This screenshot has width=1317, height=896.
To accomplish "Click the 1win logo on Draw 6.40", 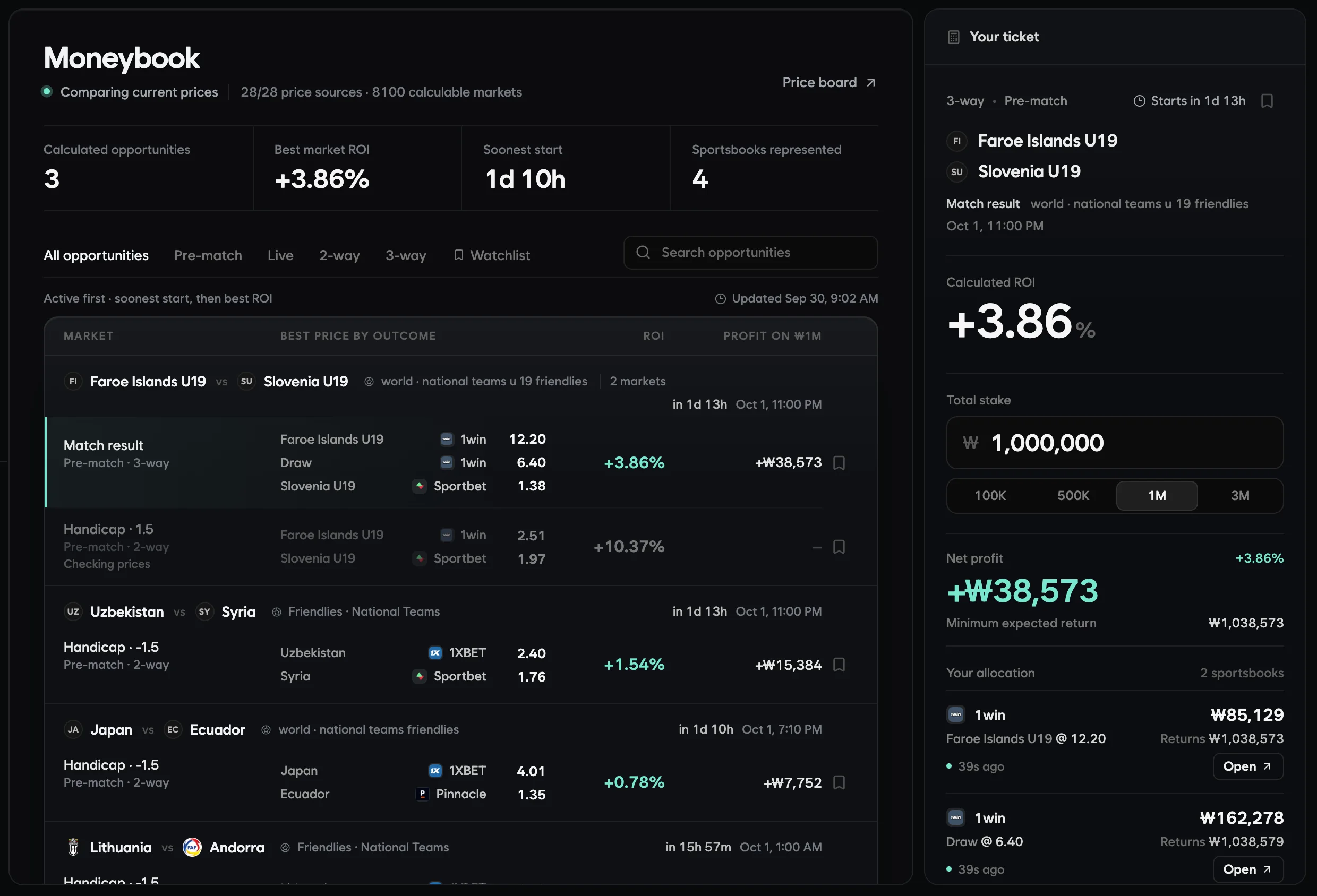I will (x=447, y=463).
